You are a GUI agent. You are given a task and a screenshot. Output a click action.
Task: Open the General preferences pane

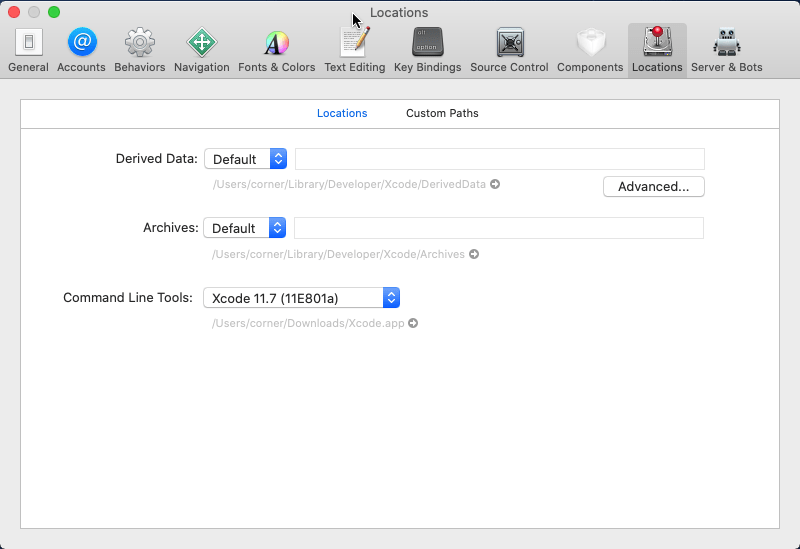coord(29,51)
